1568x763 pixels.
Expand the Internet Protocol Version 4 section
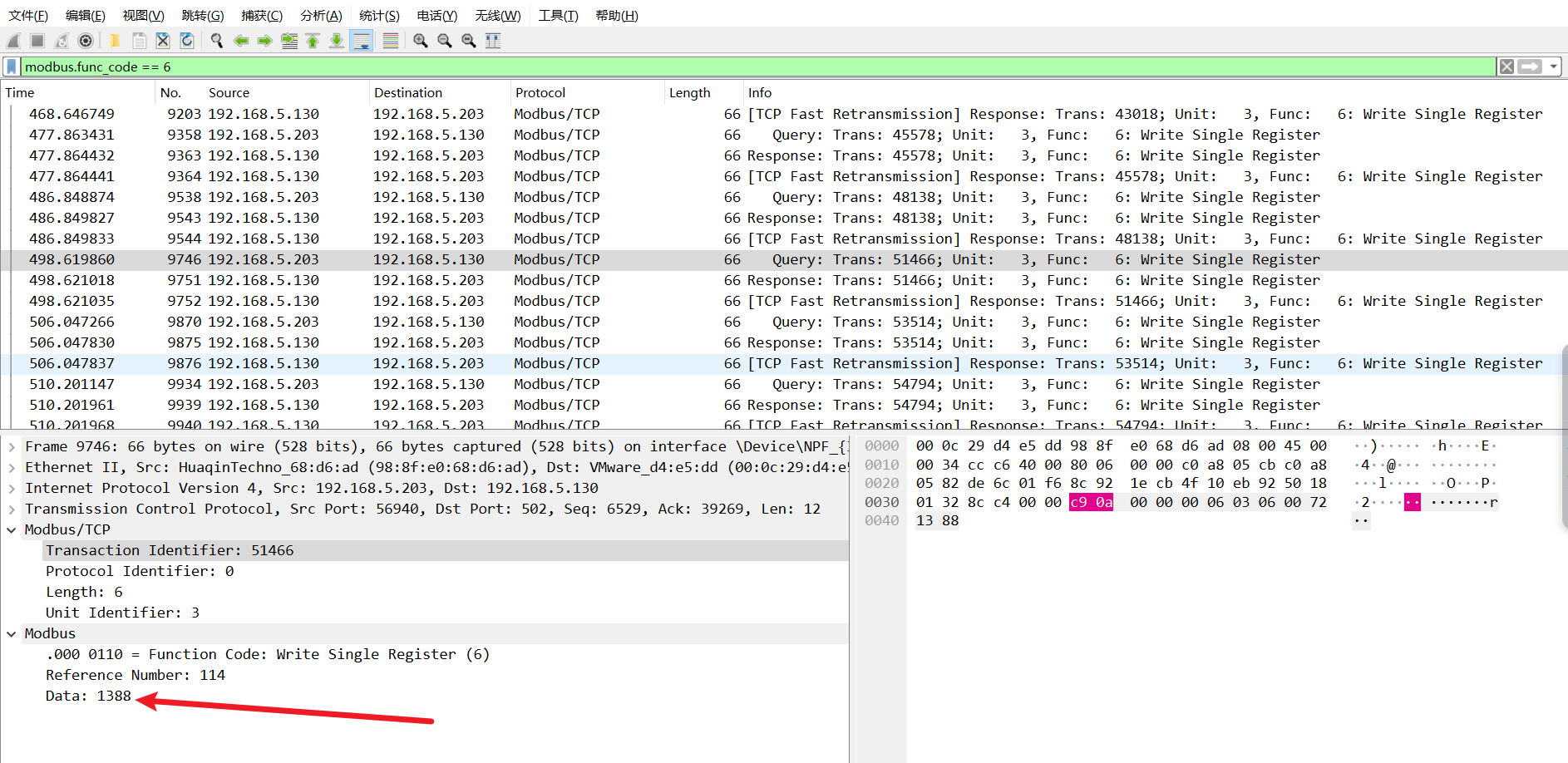pyautogui.click(x=12, y=489)
